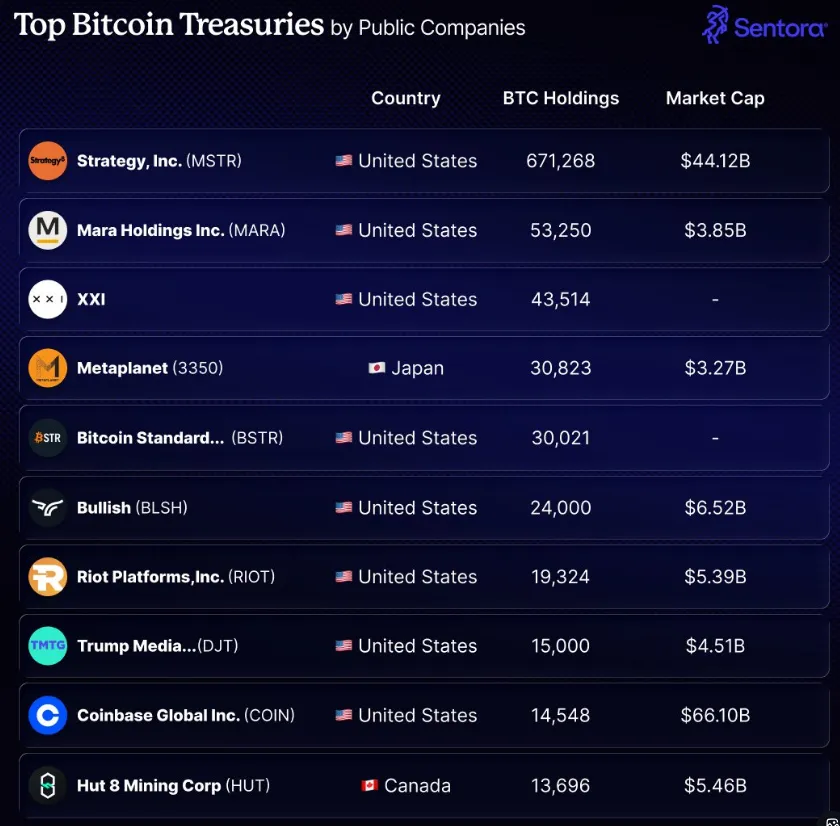Click the Coinbase blue C logo

pyautogui.click(x=48, y=716)
